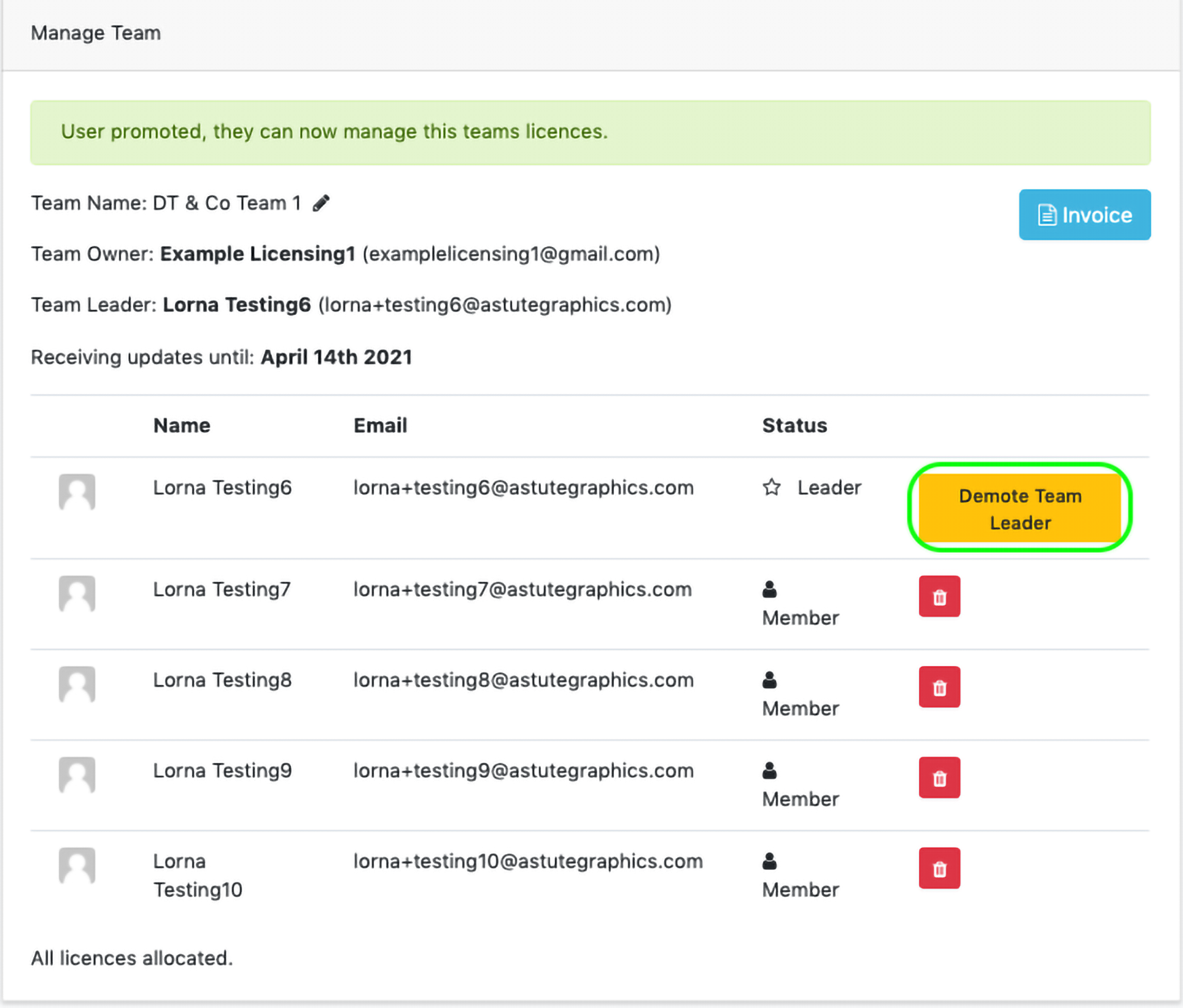Click the Status column header
The height and width of the screenshot is (1008, 1183).
(794, 425)
